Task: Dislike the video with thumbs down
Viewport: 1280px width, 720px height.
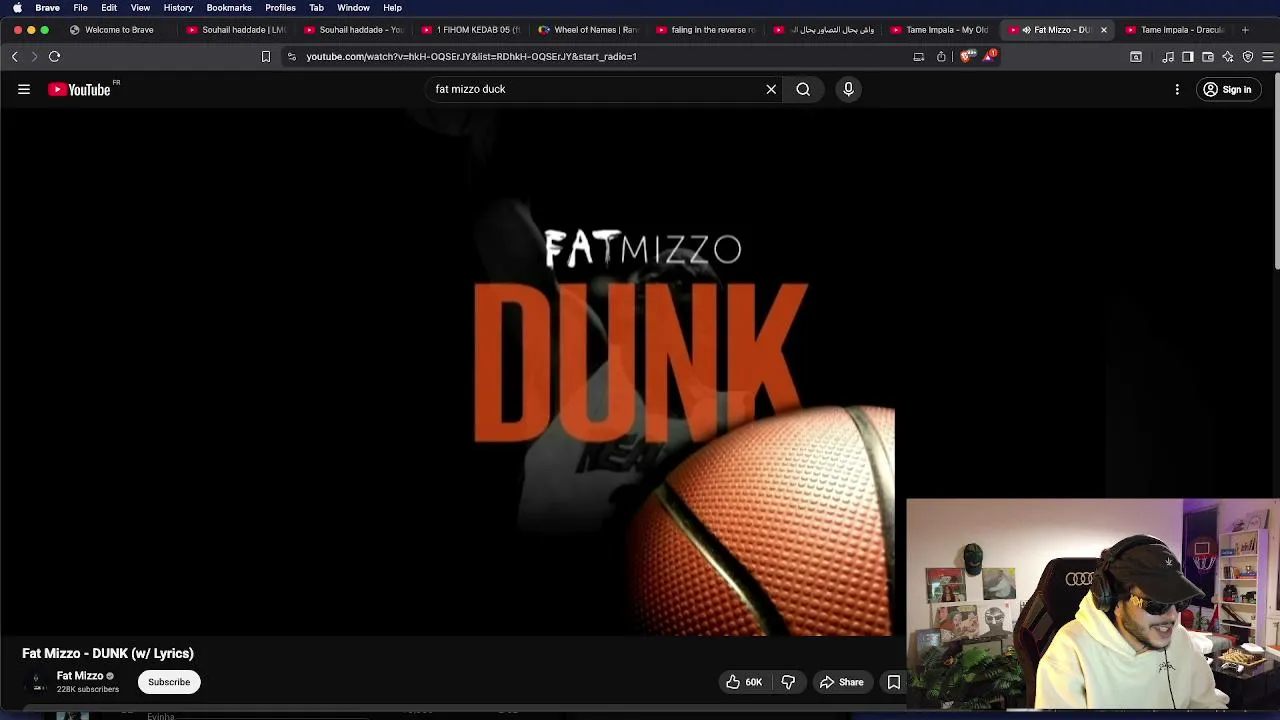Action: 788,682
